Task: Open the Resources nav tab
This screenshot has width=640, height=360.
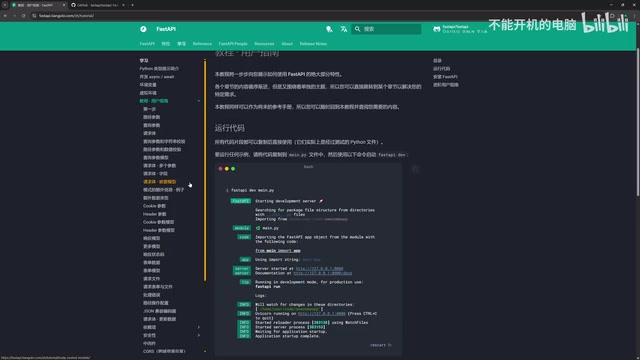Action: tap(264, 44)
